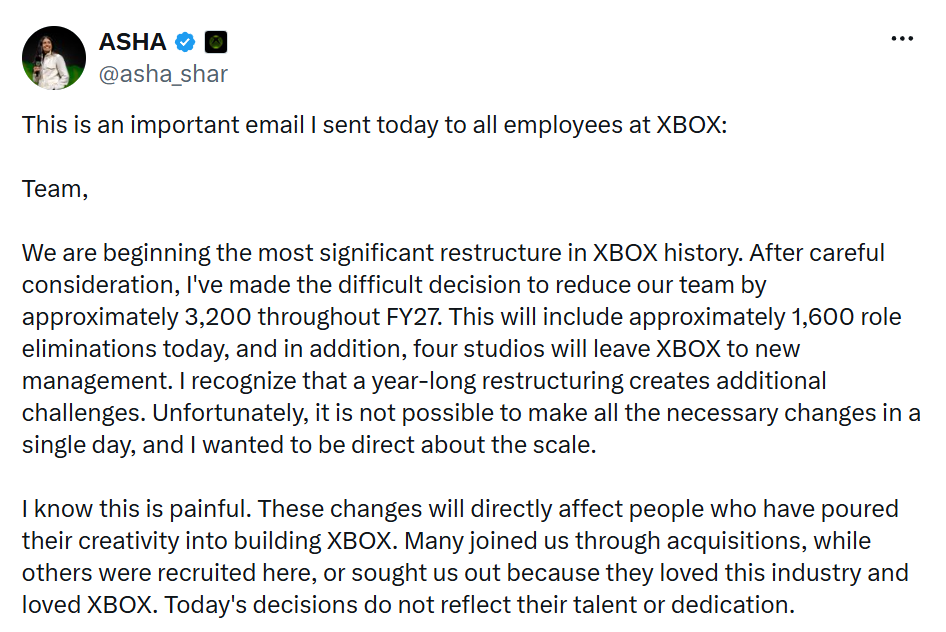
Task: Click the word "XBOX:" ending the first line
Action: (x=692, y=125)
